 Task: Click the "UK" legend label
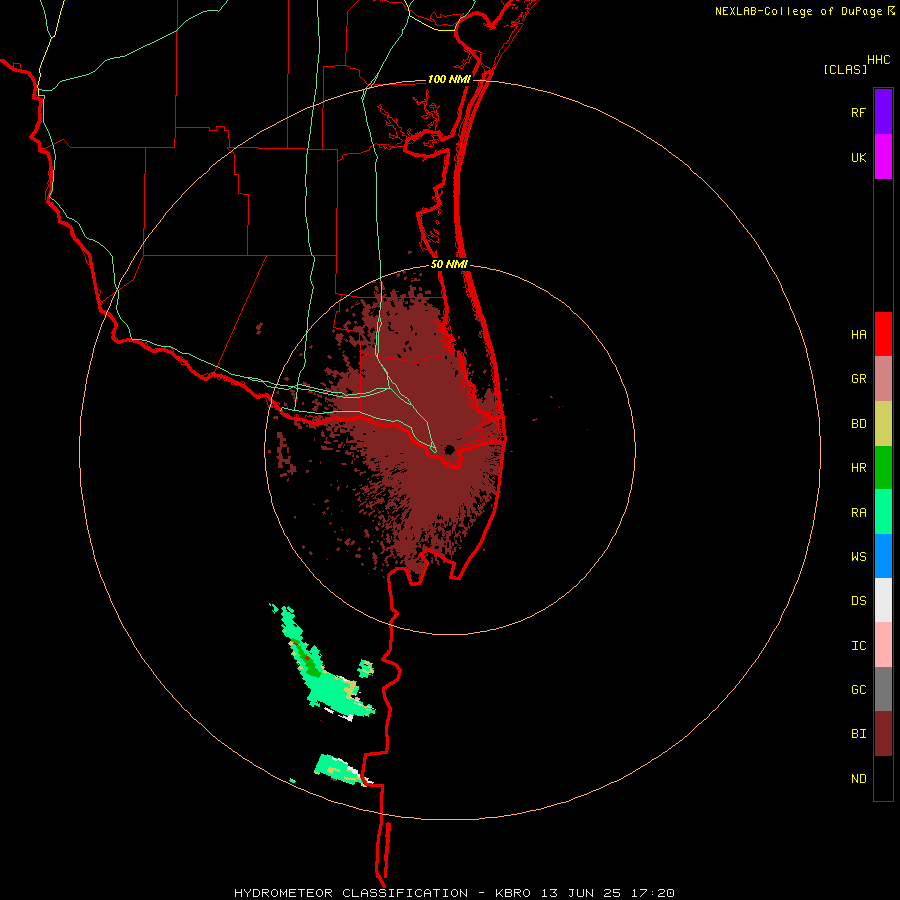pos(859,158)
